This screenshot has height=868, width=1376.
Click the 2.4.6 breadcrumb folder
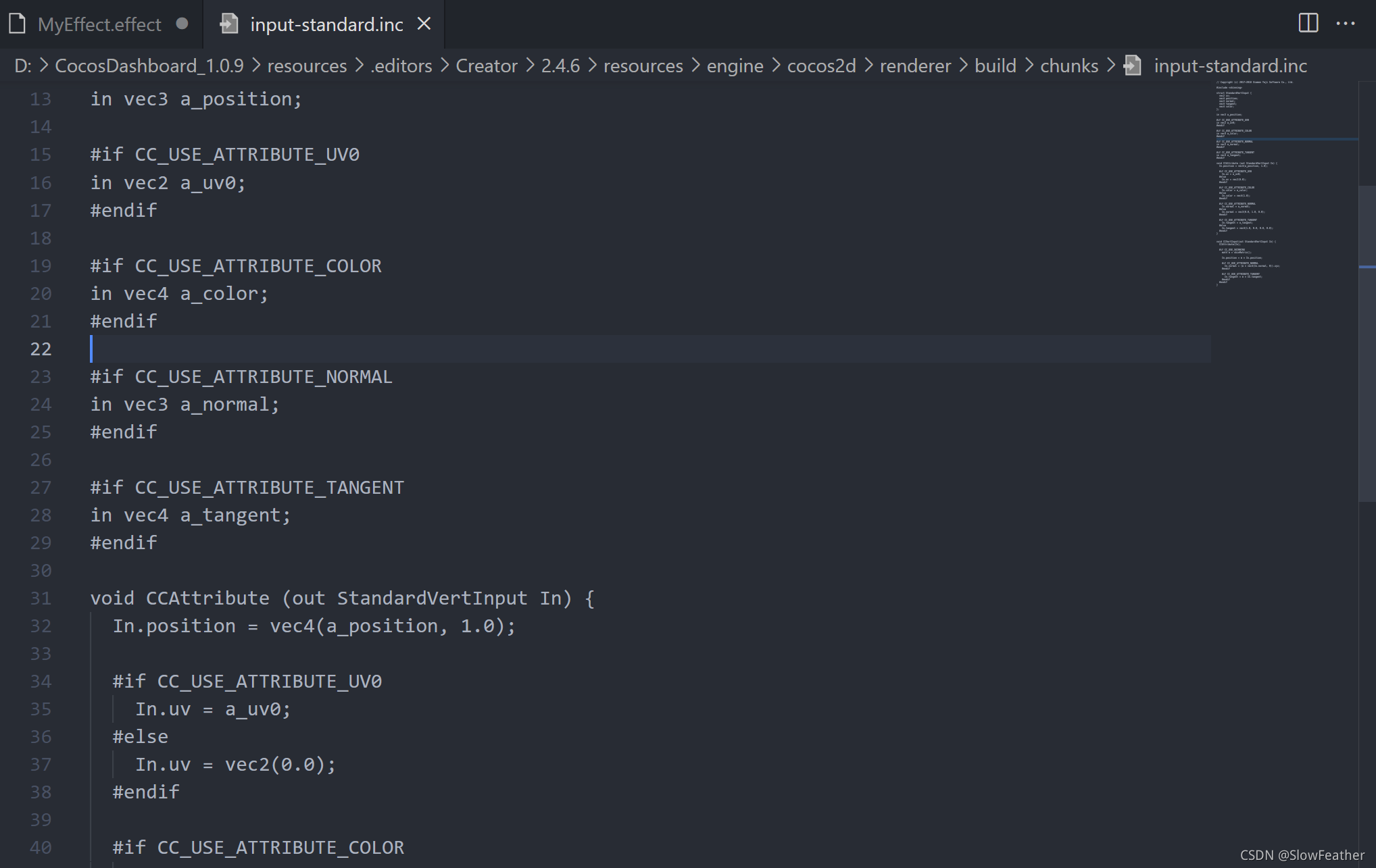[560, 66]
